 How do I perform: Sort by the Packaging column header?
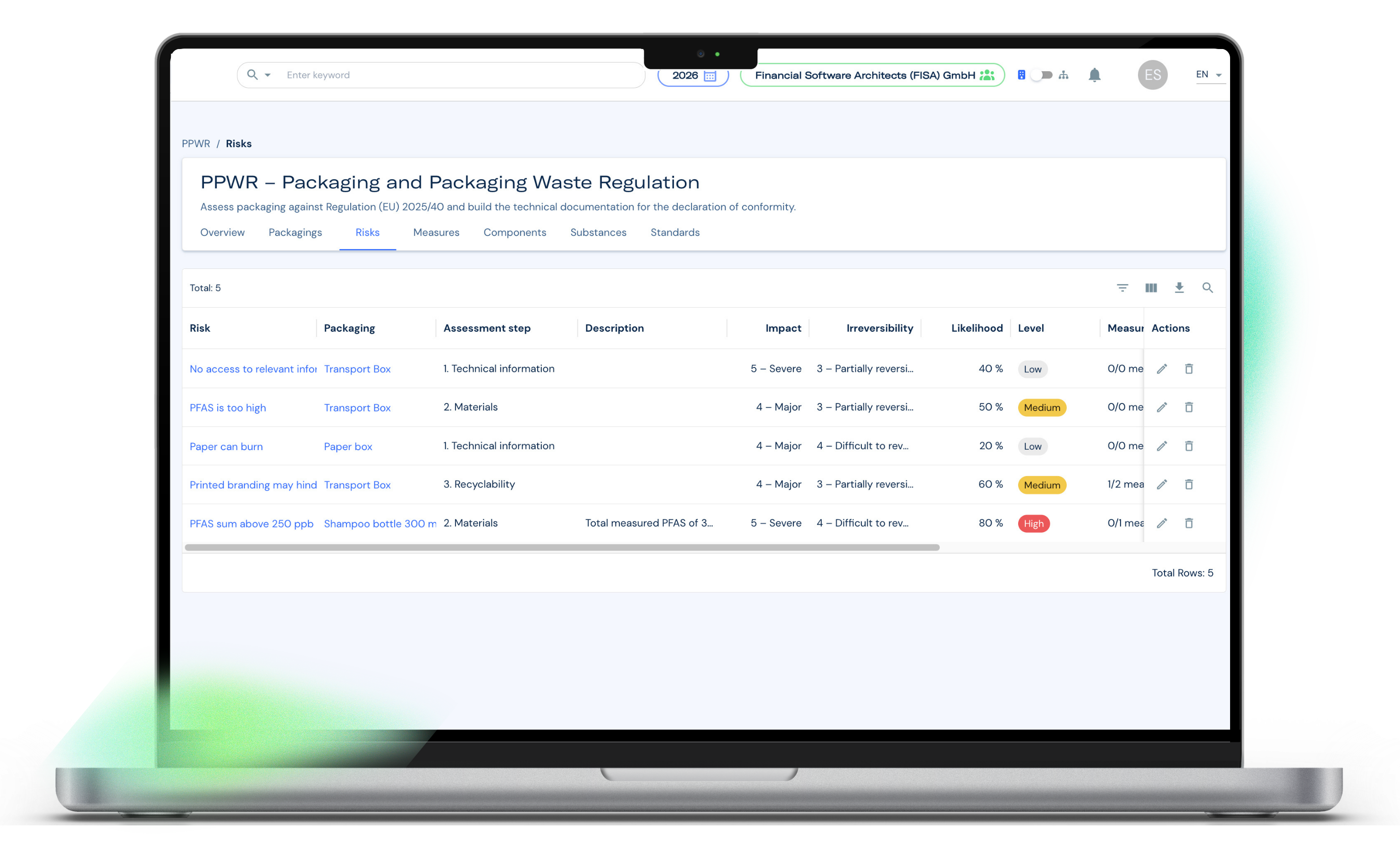tap(349, 328)
